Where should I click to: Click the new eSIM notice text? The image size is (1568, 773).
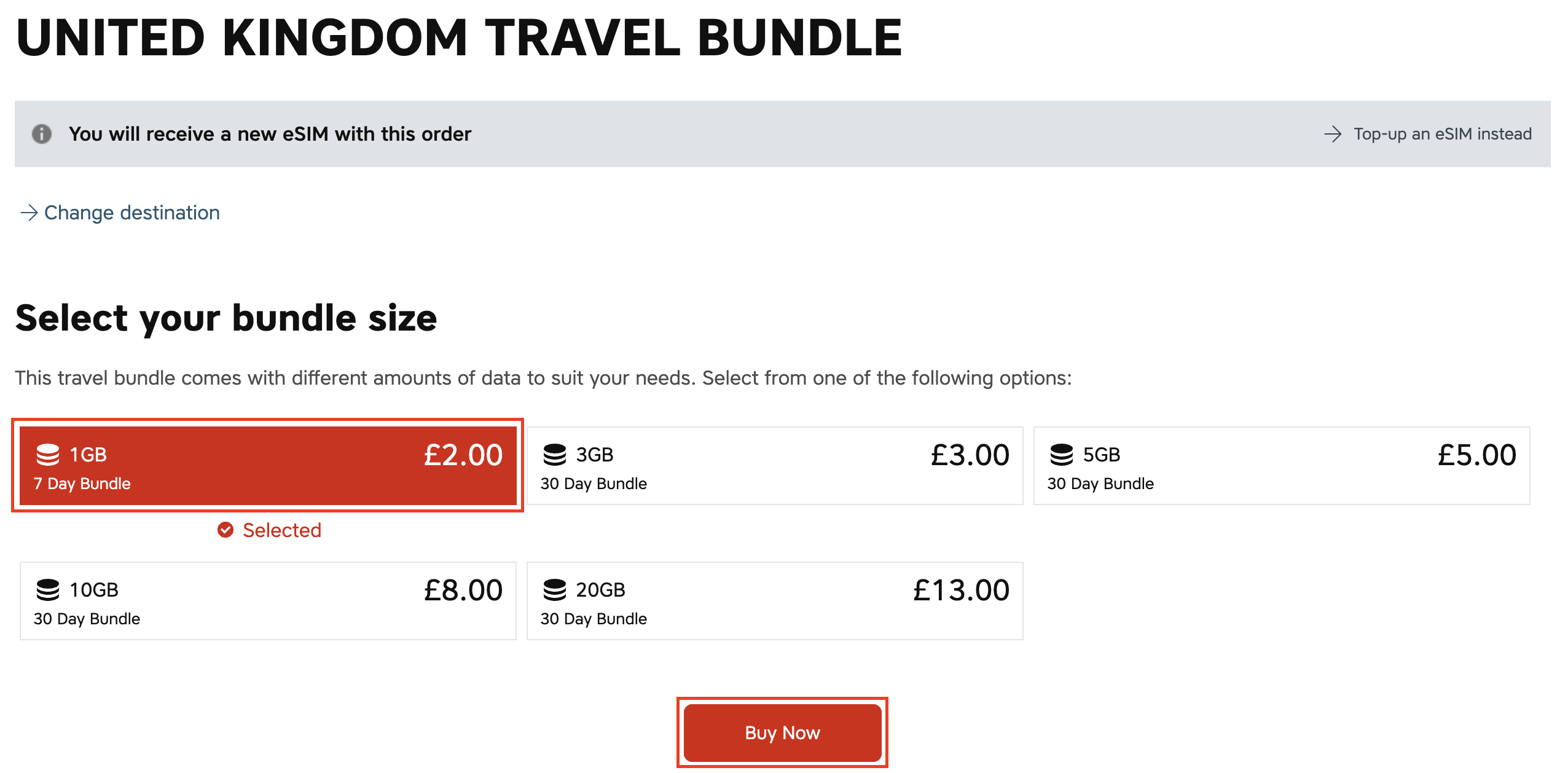(x=270, y=134)
